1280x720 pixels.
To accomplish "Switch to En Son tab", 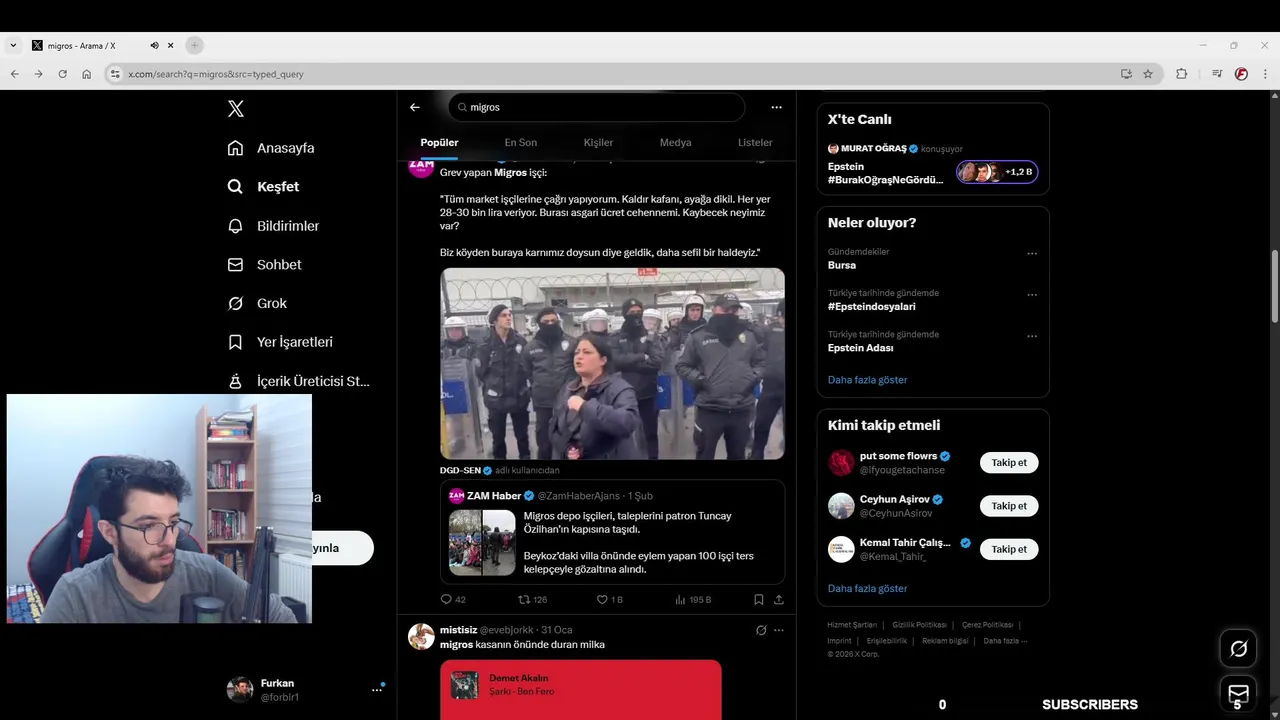I will pyautogui.click(x=520, y=143).
